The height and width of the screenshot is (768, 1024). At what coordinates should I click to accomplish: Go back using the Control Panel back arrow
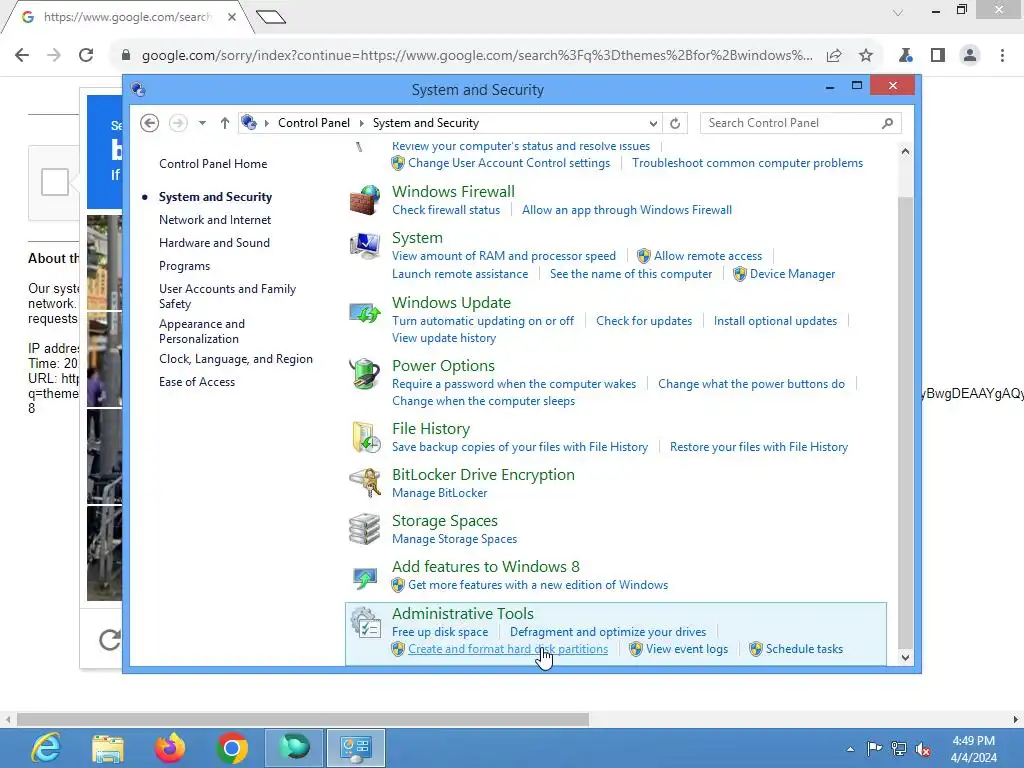[x=150, y=123]
